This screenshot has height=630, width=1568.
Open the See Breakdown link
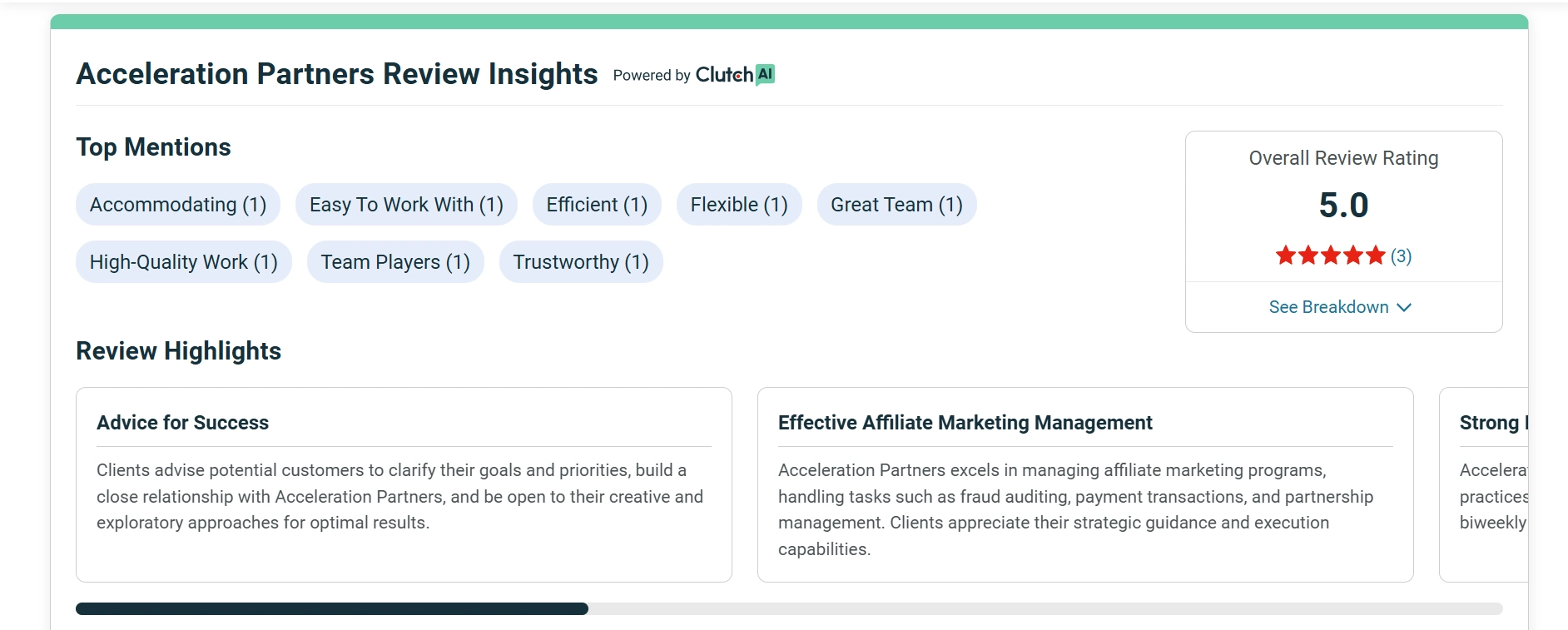[x=1328, y=307]
